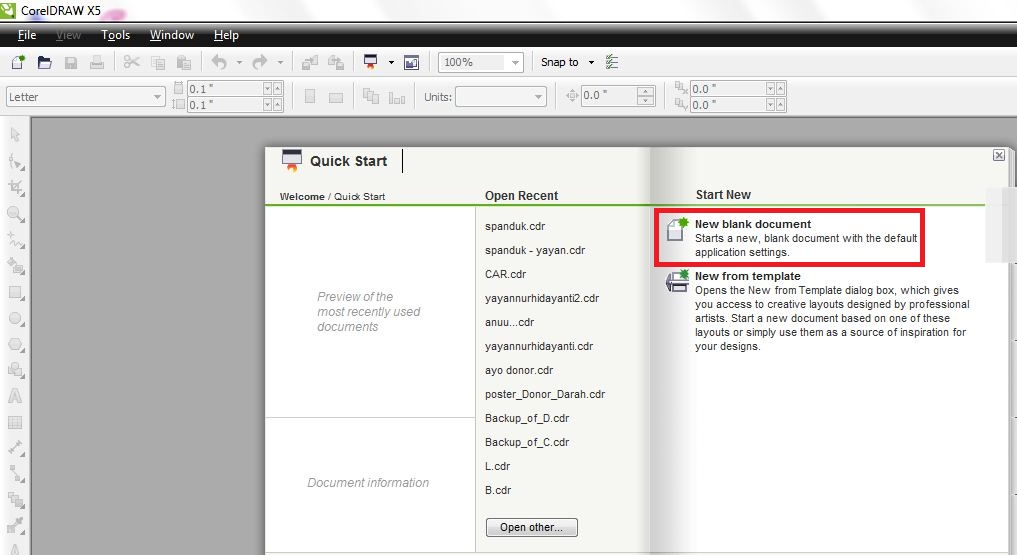Click the All pages layout icon
1017x555 pixels.
[371, 97]
